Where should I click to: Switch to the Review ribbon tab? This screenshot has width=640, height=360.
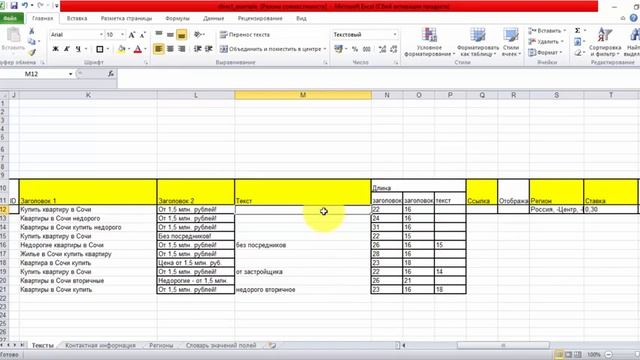260,18
